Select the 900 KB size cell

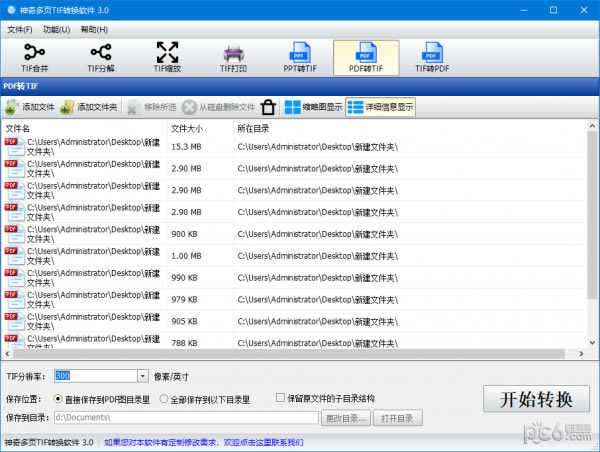[184, 234]
